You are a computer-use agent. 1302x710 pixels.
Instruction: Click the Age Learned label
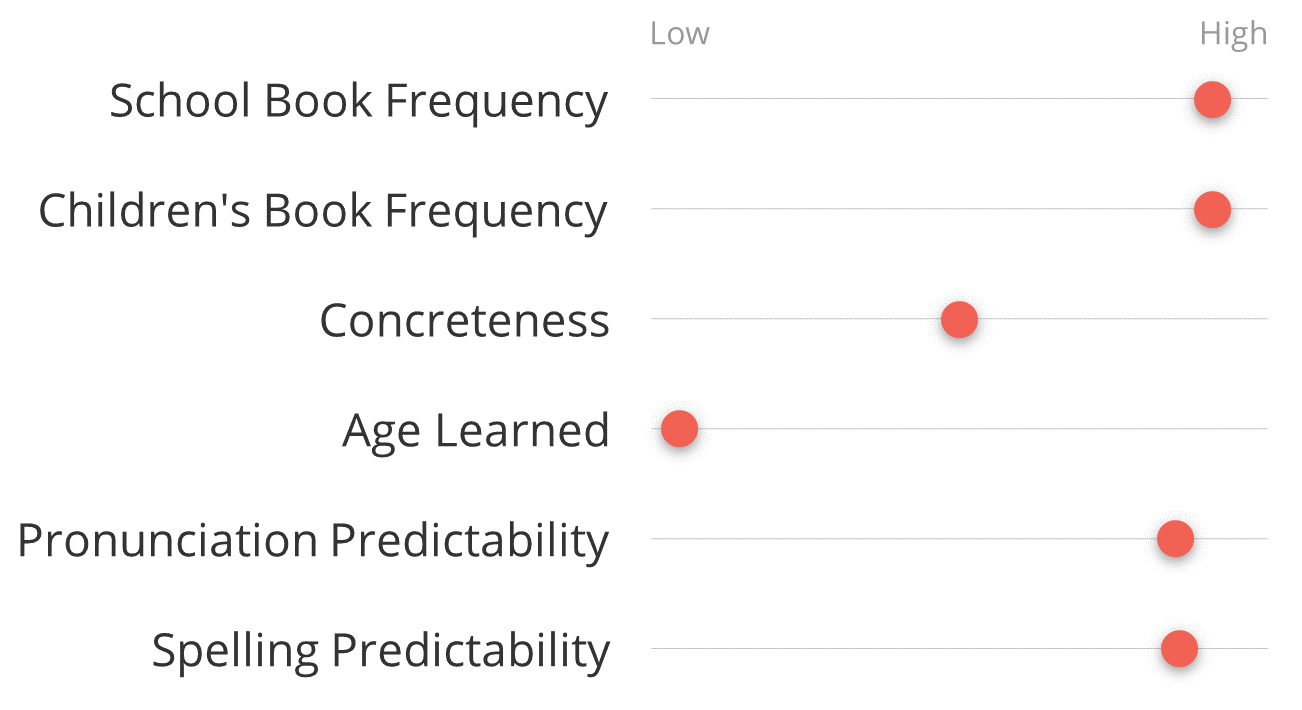click(476, 431)
